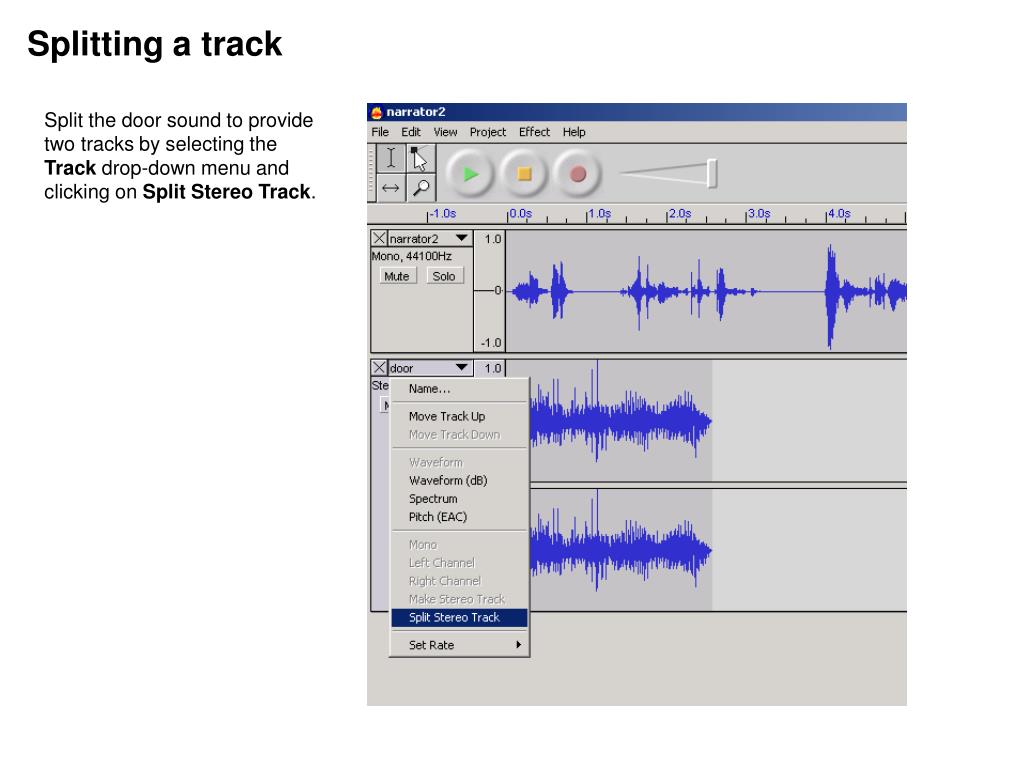Click the door track lower channel waveform

pos(718,550)
